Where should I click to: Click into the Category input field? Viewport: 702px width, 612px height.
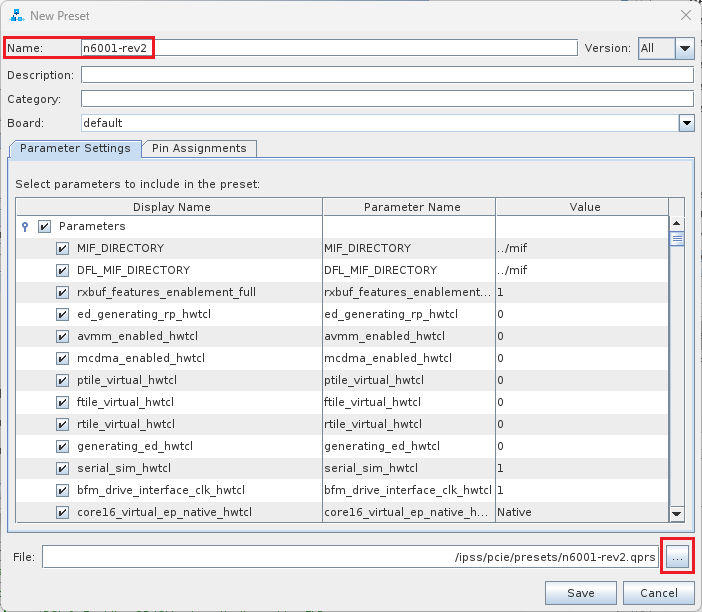coord(387,99)
